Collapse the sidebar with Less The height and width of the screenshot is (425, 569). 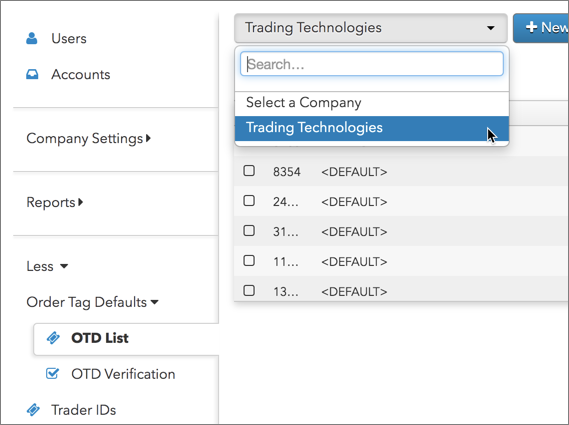point(47,266)
